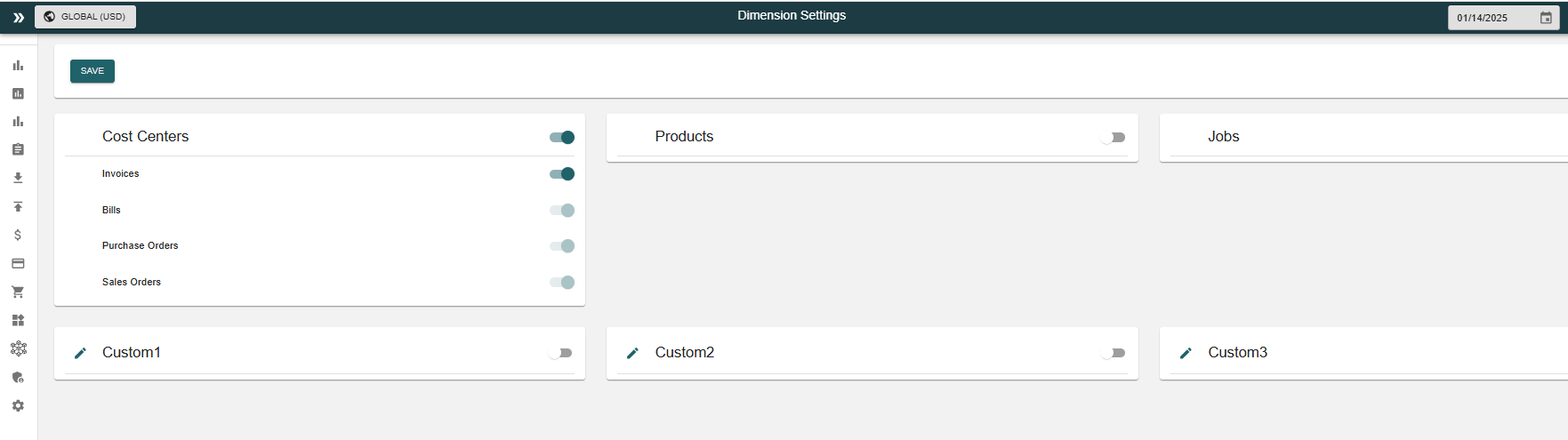Click the SAVE button

coord(92,71)
